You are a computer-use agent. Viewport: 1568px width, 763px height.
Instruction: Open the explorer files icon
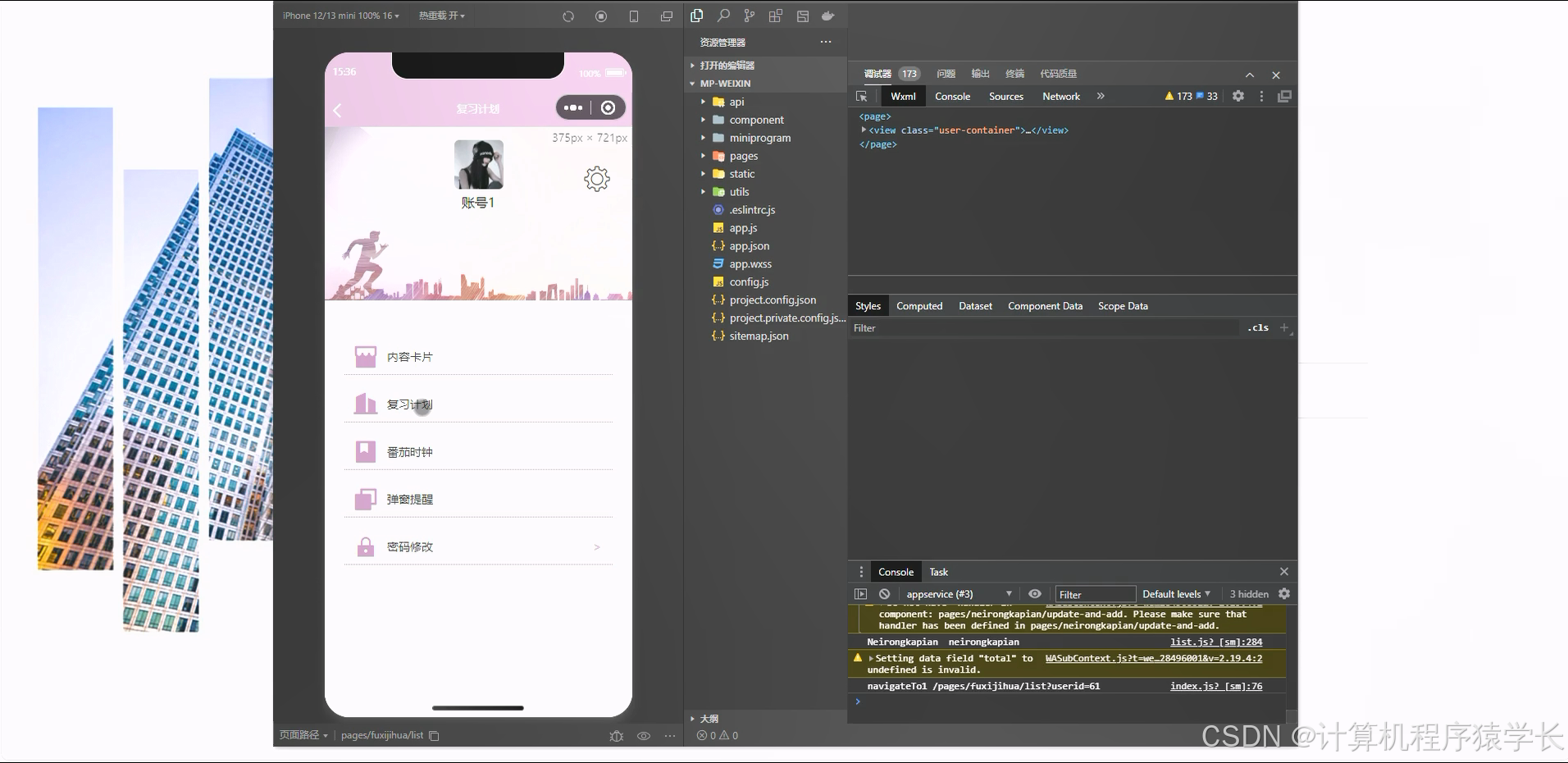697,16
